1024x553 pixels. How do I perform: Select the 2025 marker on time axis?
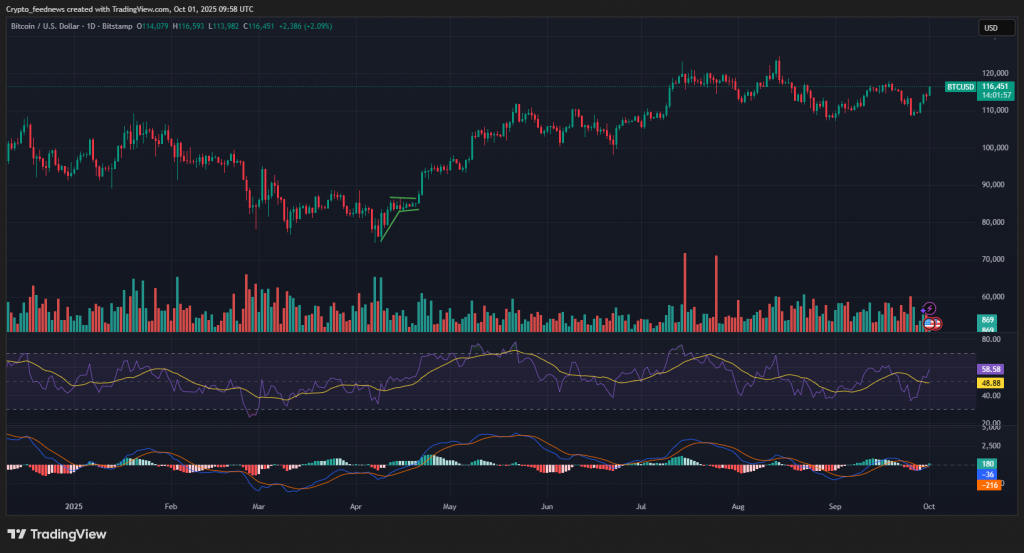pyautogui.click(x=70, y=507)
